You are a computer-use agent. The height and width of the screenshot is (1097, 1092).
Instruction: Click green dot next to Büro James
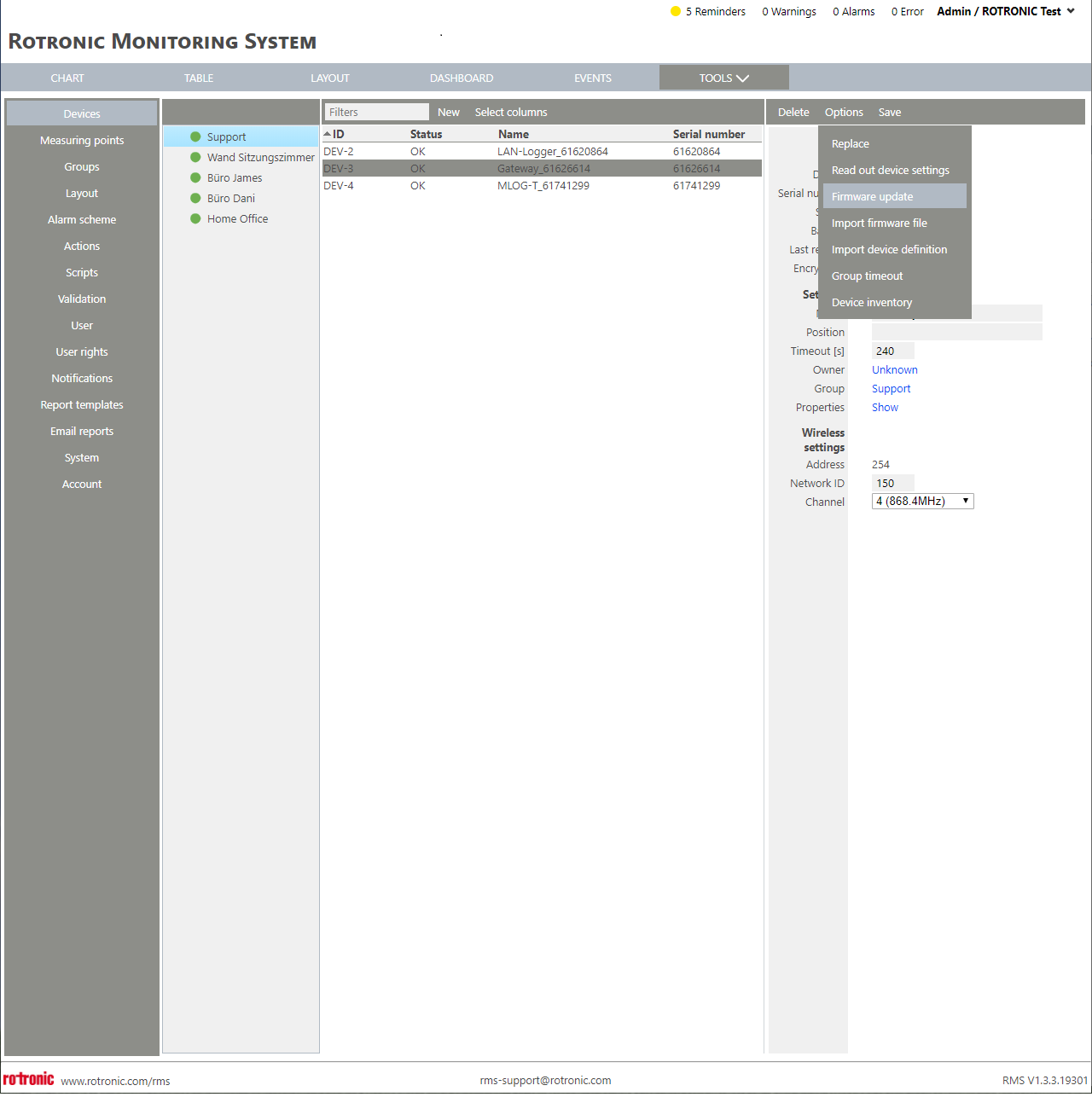tap(195, 177)
